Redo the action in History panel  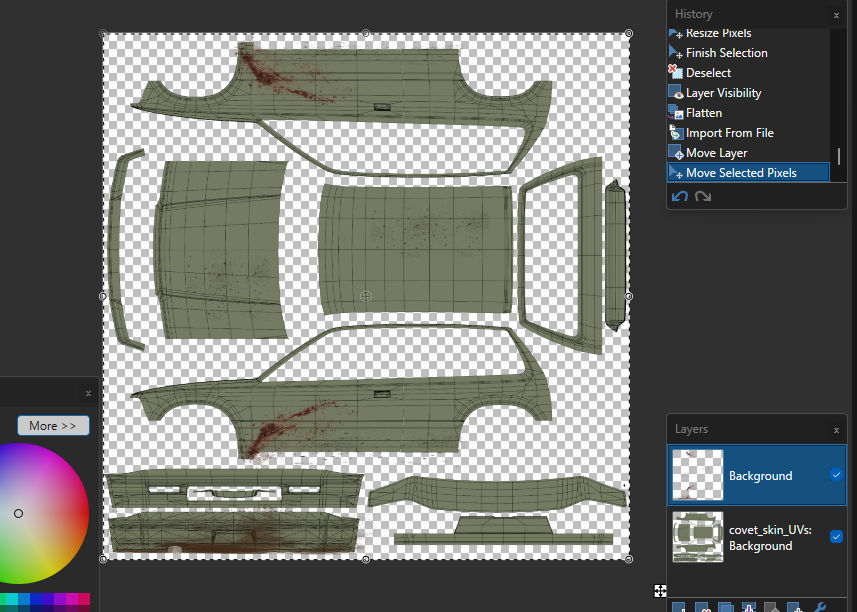[x=703, y=196]
